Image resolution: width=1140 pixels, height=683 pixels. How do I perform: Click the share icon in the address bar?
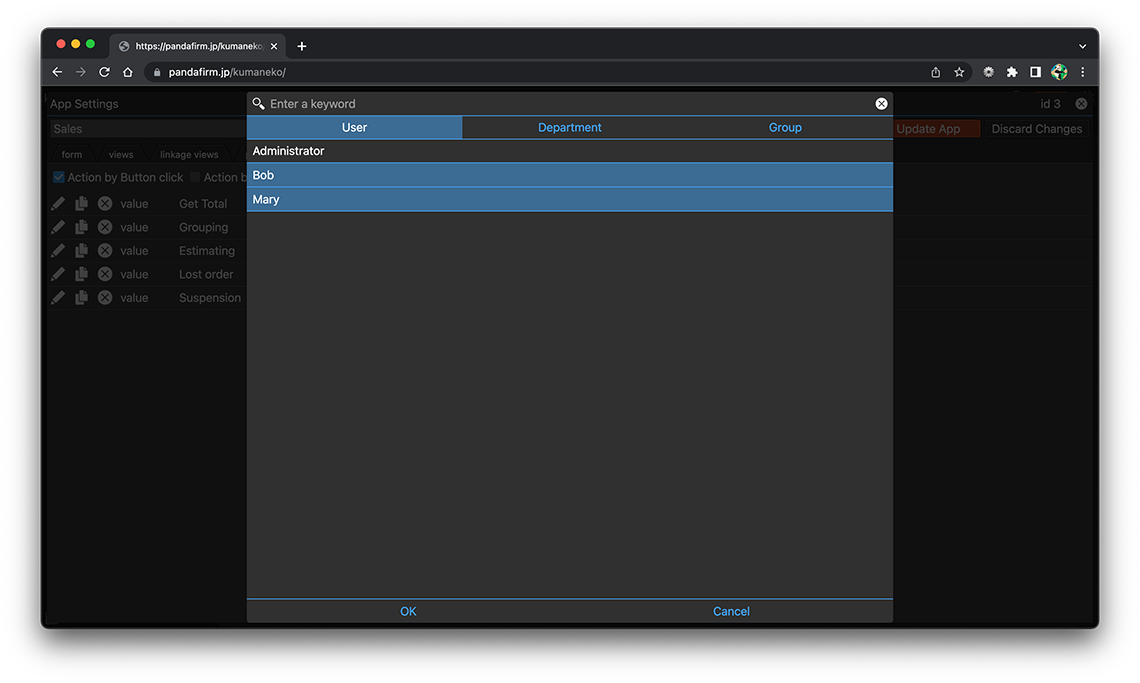[x=935, y=72]
